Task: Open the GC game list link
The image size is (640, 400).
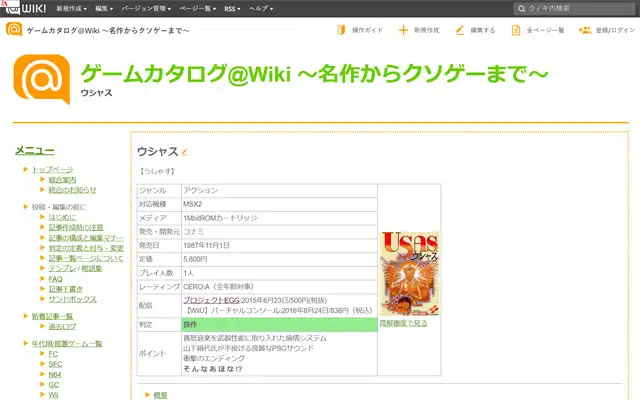Action: click(x=53, y=385)
